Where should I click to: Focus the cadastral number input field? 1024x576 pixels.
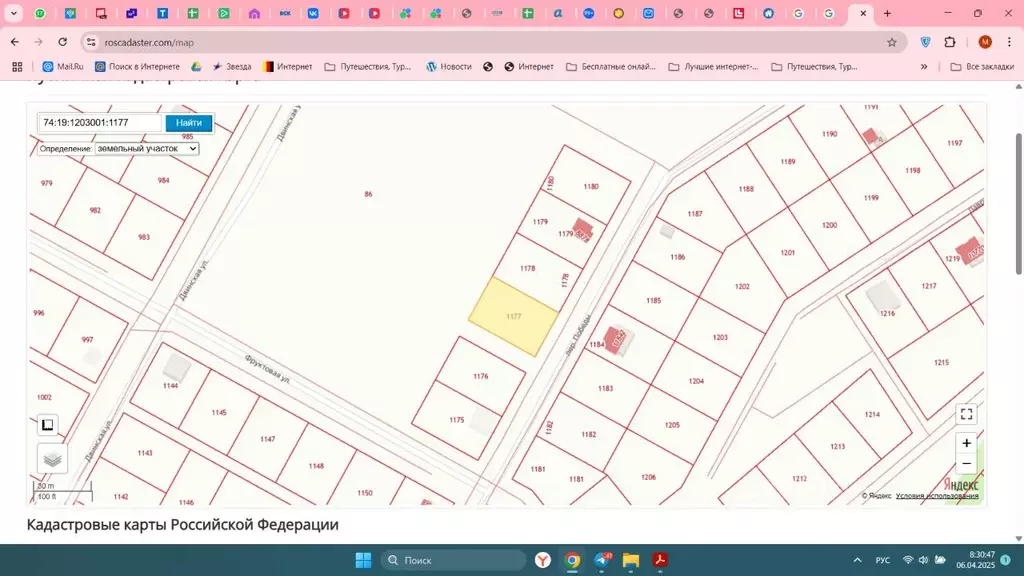[x=100, y=123]
